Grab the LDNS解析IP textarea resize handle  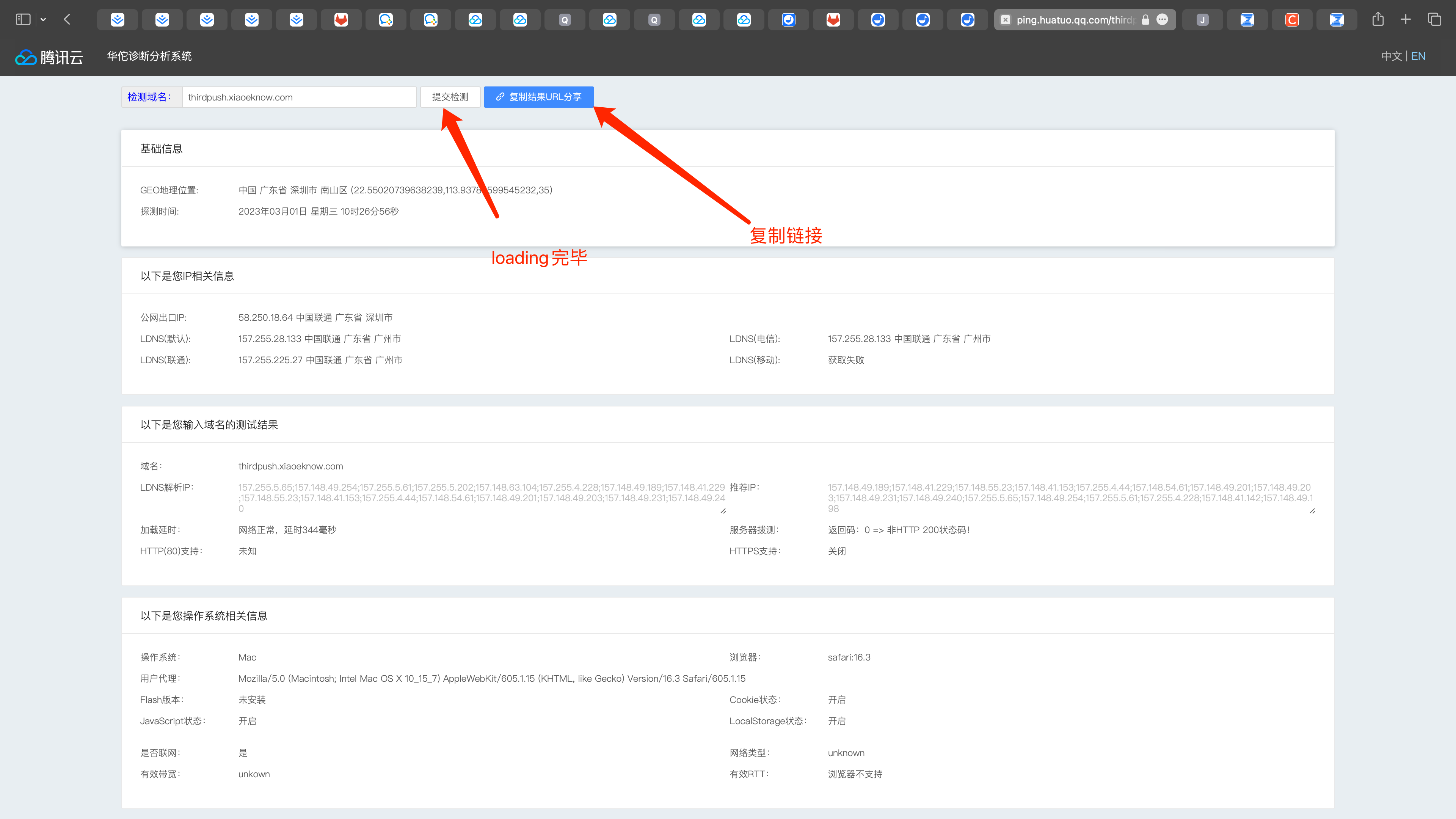click(723, 511)
